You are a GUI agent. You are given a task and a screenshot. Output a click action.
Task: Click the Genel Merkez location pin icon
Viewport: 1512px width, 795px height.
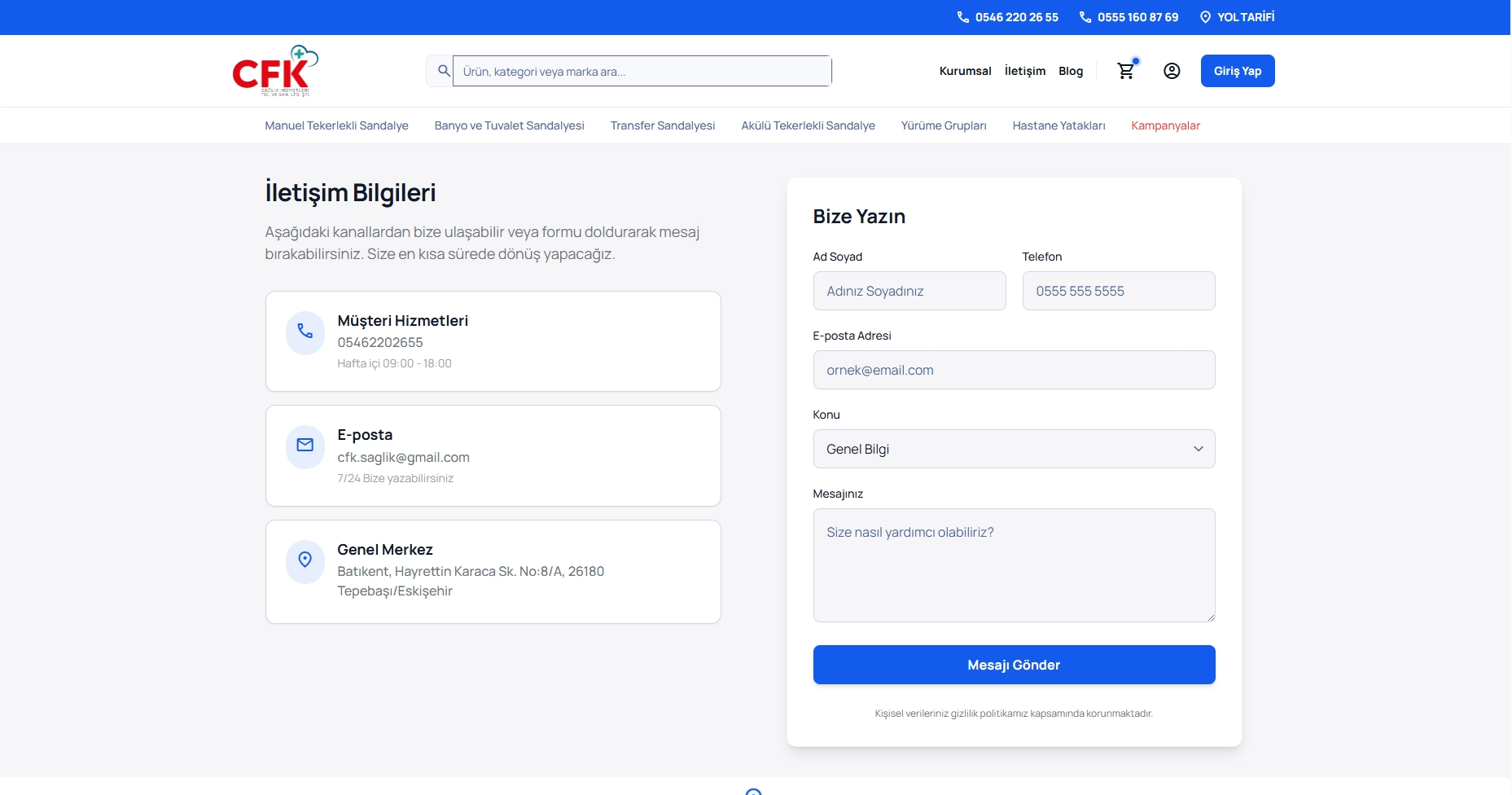click(305, 560)
